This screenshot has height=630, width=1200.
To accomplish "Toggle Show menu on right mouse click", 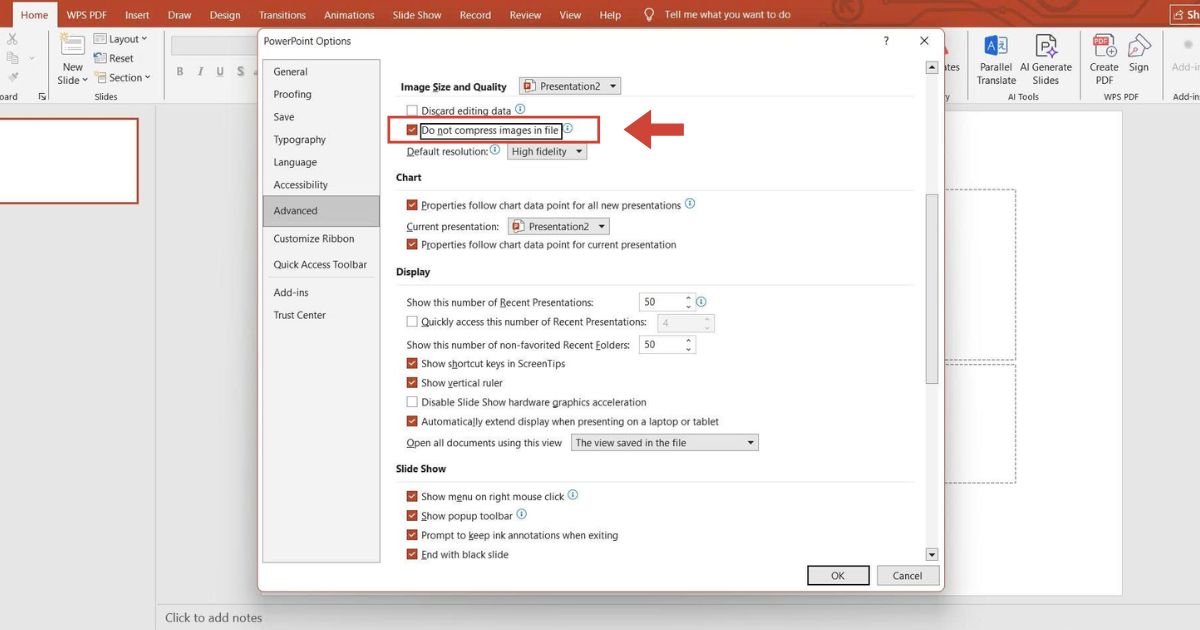I will pos(412,496).
